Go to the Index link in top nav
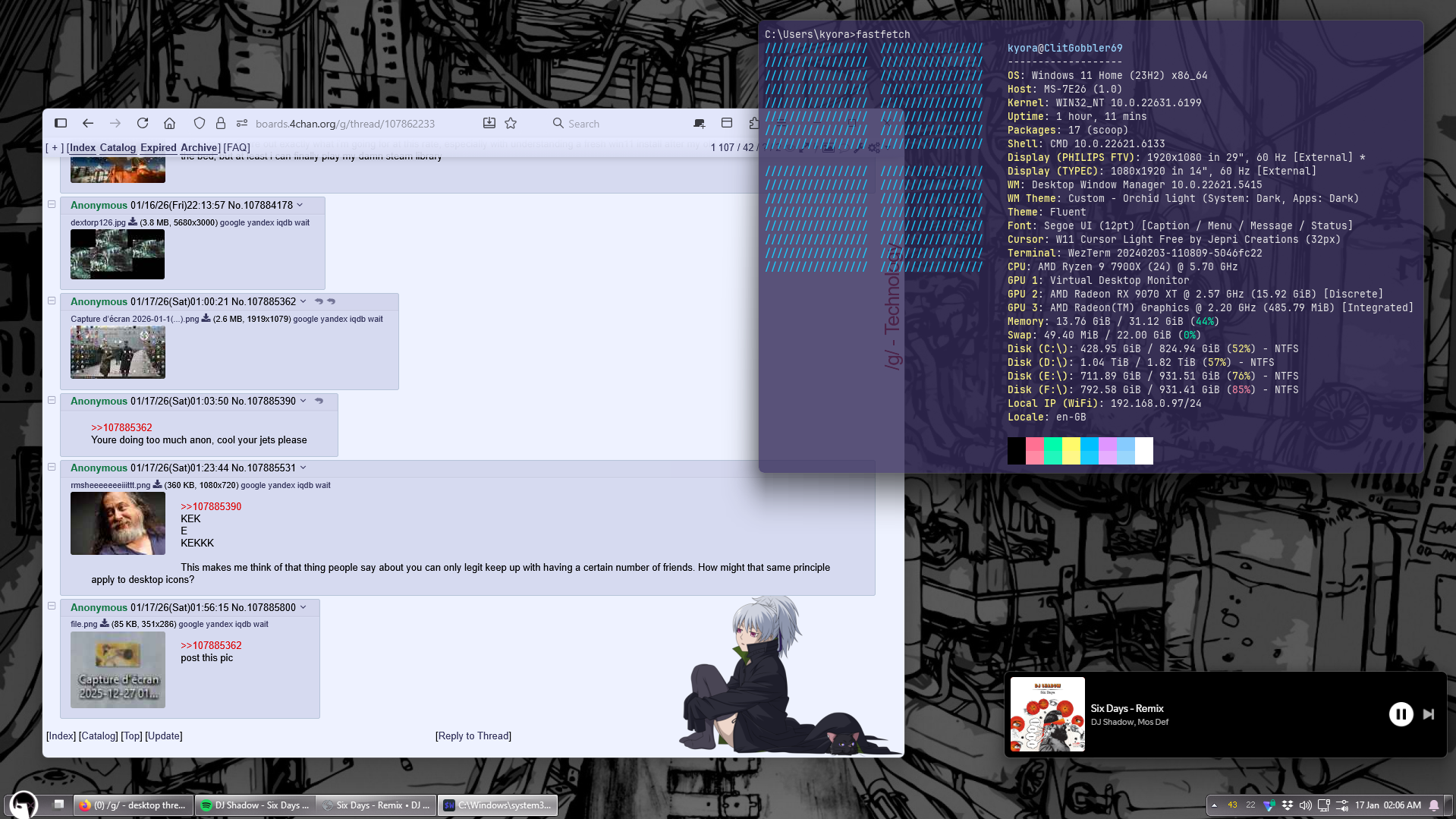 (x=82, y=148)
